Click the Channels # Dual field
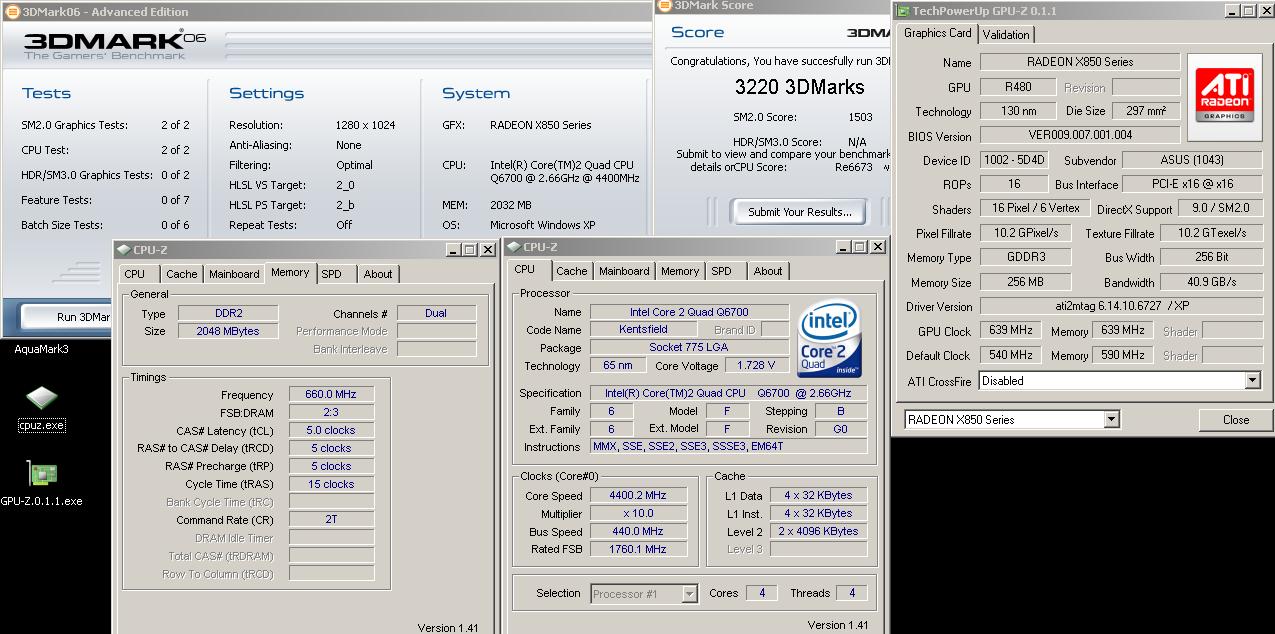 click(436, 313)
